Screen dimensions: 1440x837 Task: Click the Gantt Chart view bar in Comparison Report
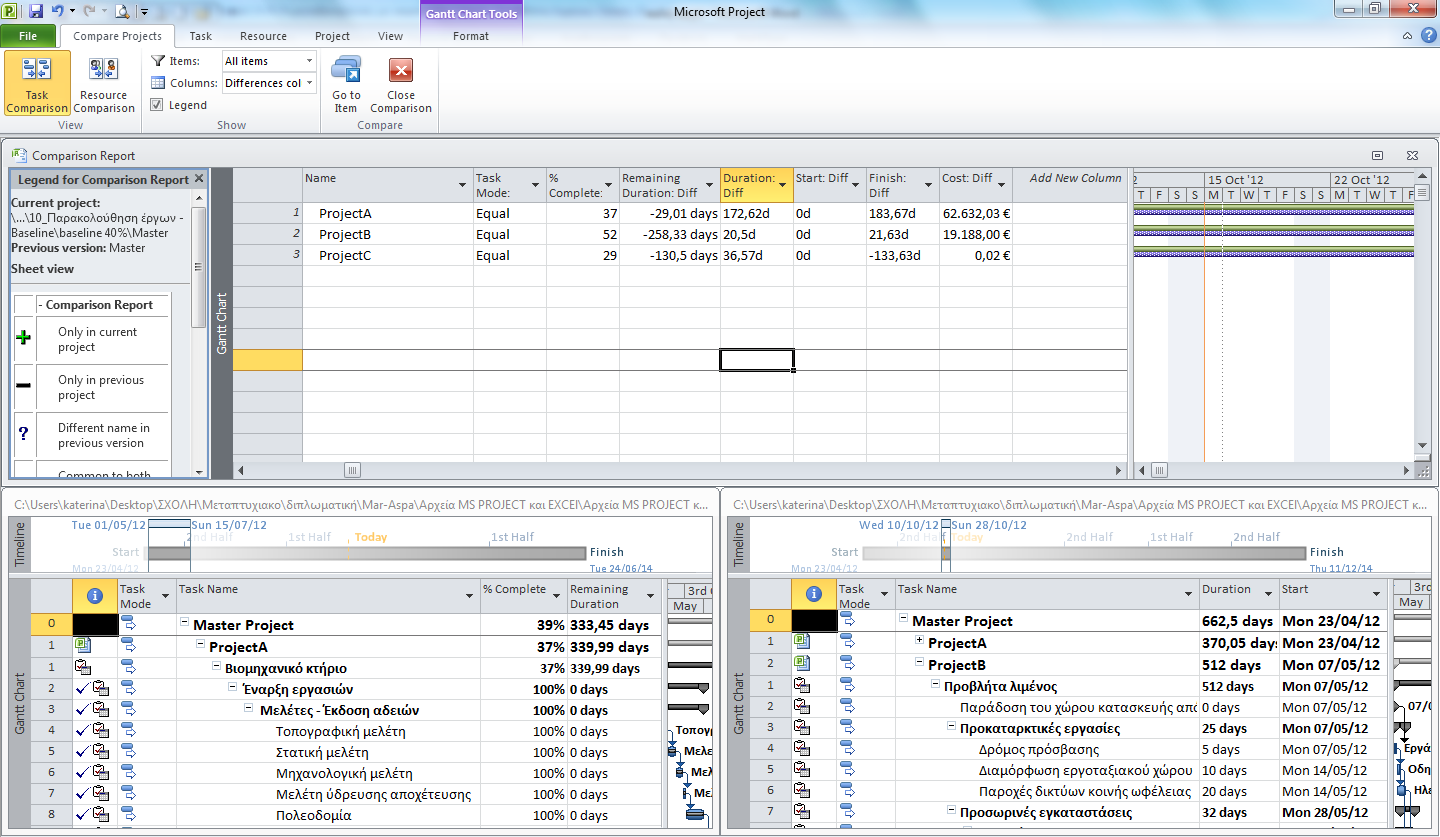click(222, 322)
